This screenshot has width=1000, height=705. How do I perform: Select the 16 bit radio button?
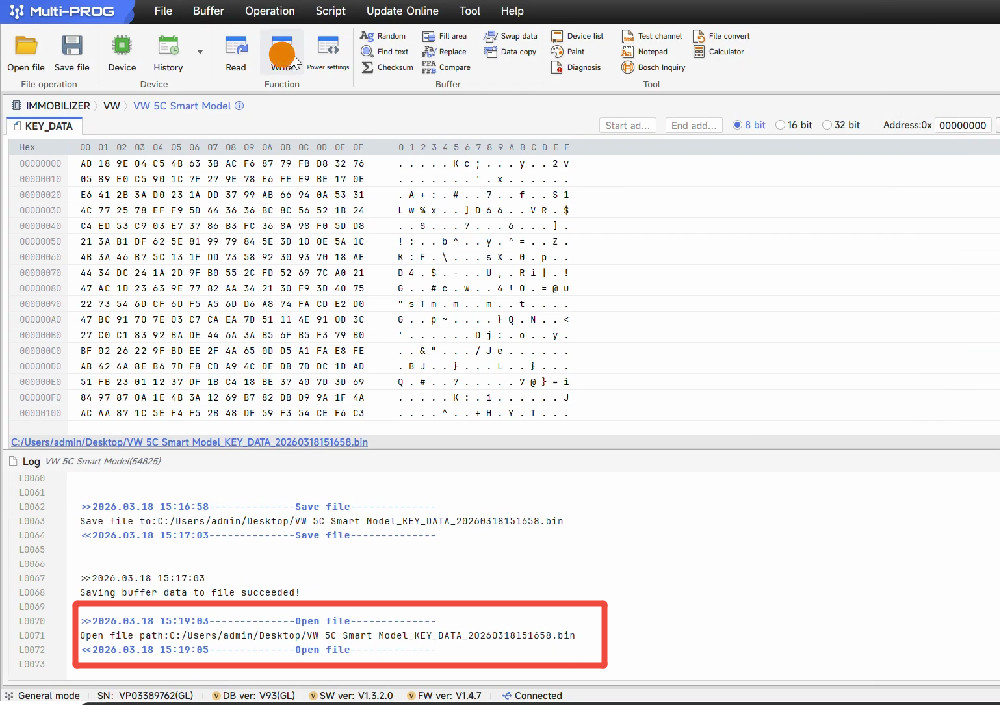pos(780,125)
